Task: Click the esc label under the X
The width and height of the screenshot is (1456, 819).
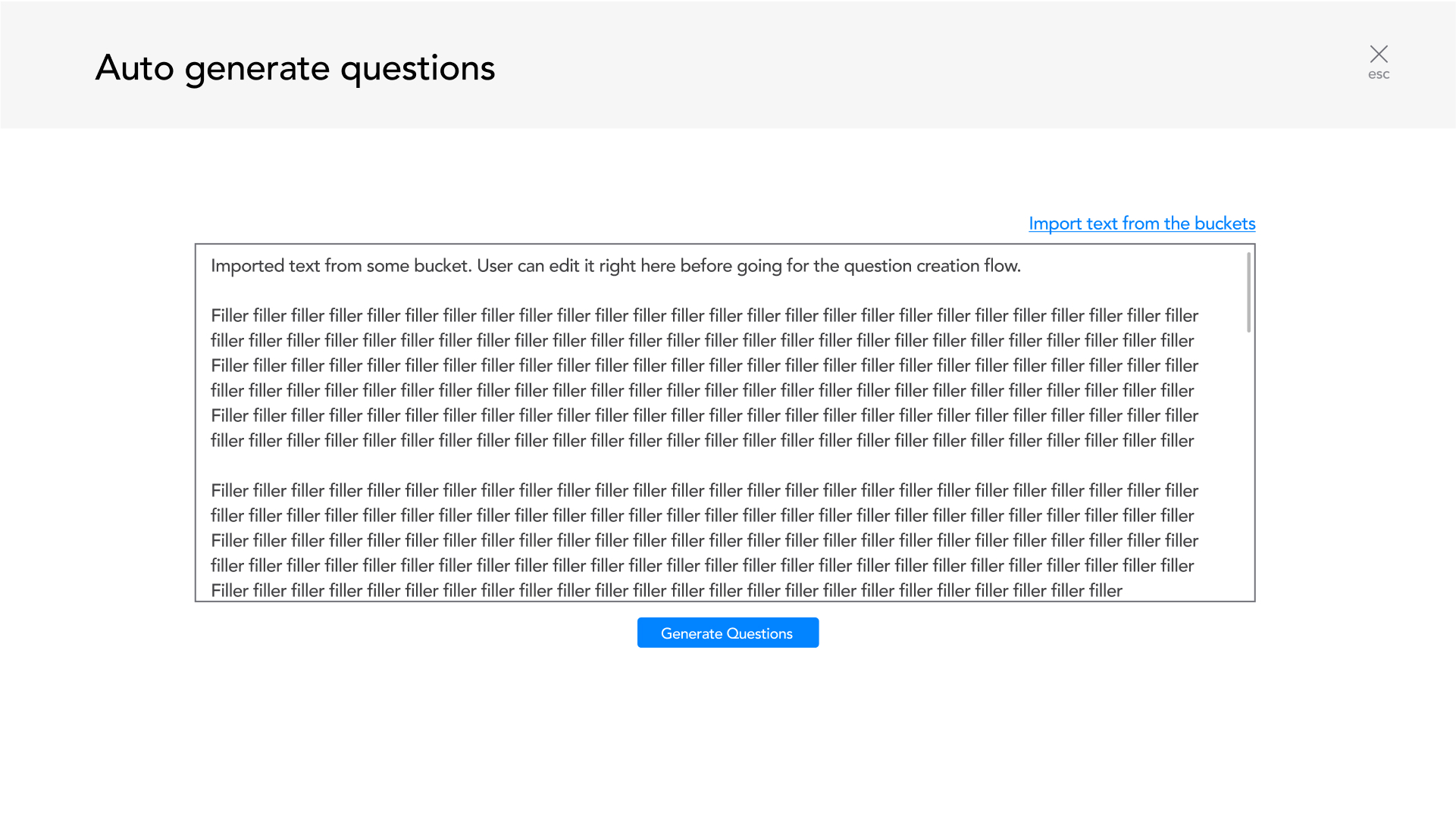Action: point(1379,74)
